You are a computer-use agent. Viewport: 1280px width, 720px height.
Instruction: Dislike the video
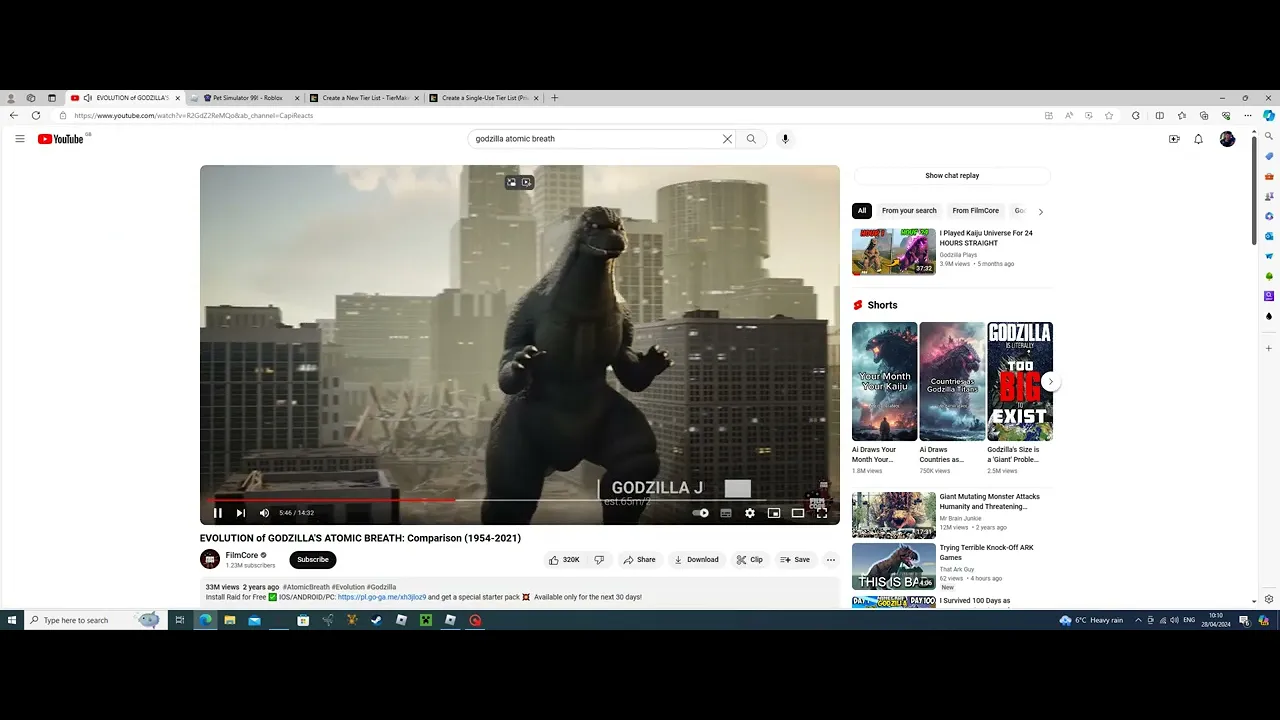(x=599, y=560)
